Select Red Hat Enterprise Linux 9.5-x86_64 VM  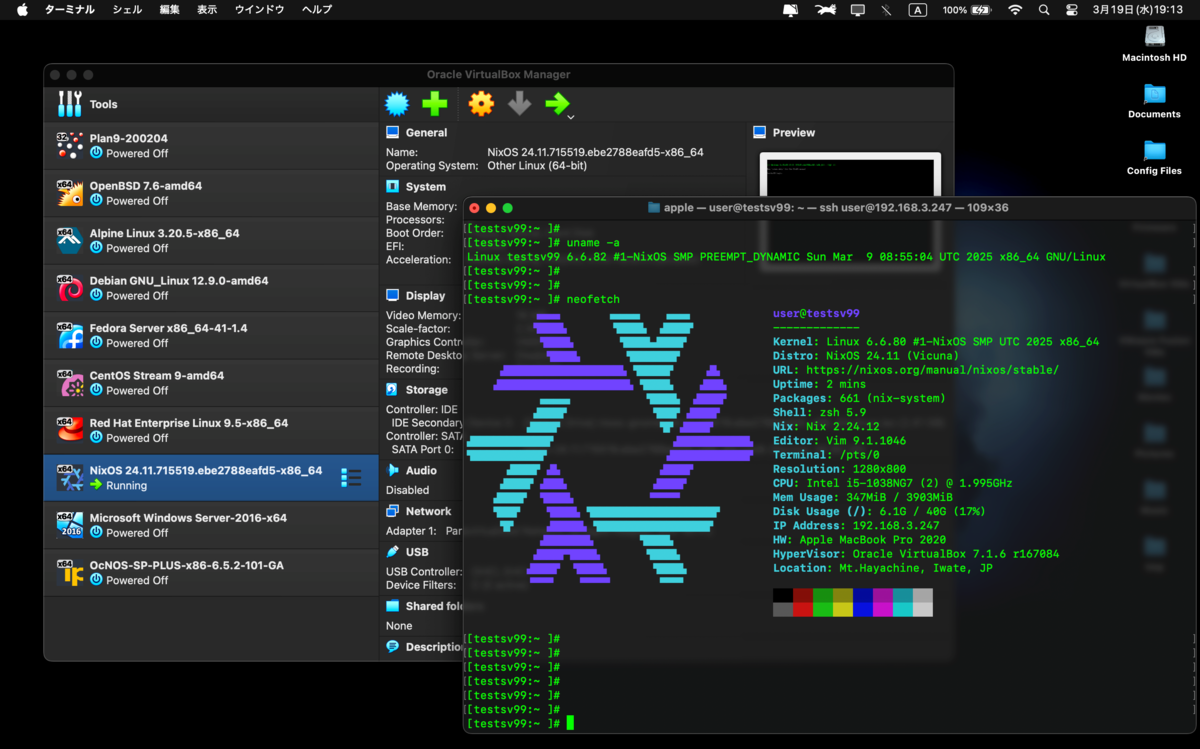click(211, 430)
